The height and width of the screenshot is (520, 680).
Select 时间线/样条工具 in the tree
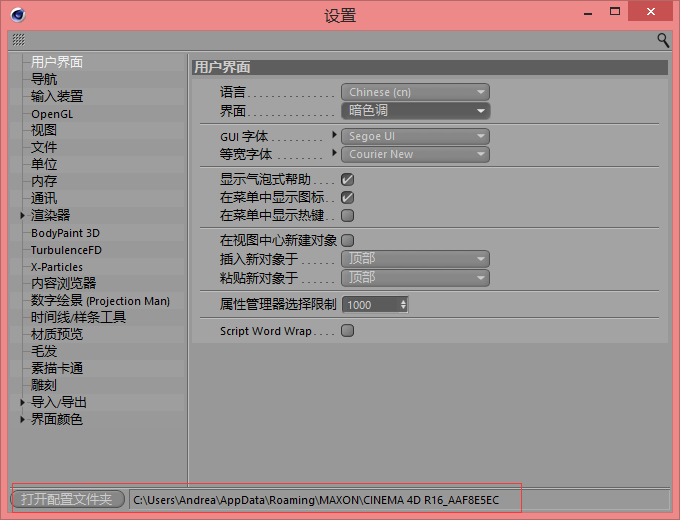click(78, 317)
